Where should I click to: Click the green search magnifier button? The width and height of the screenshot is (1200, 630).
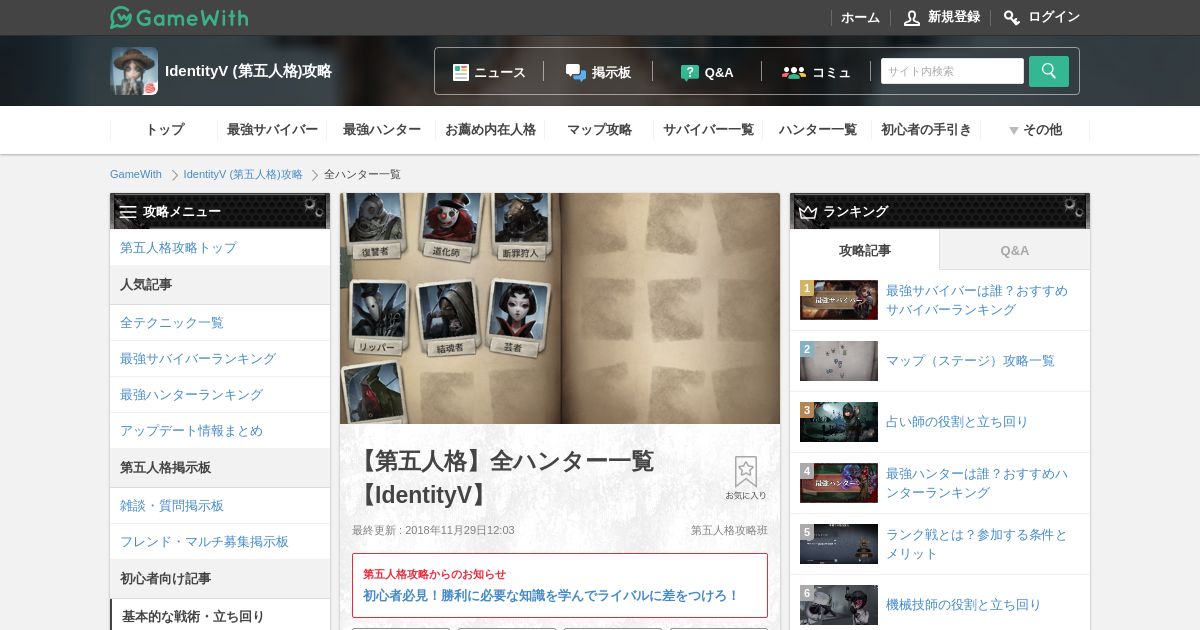coord(1049,71)
